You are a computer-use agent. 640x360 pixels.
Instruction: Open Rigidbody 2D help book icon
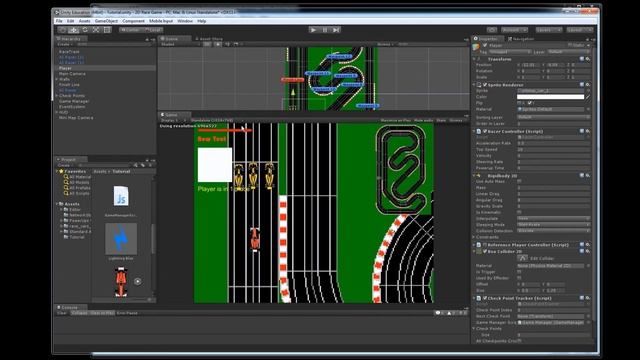pos(582,176)
